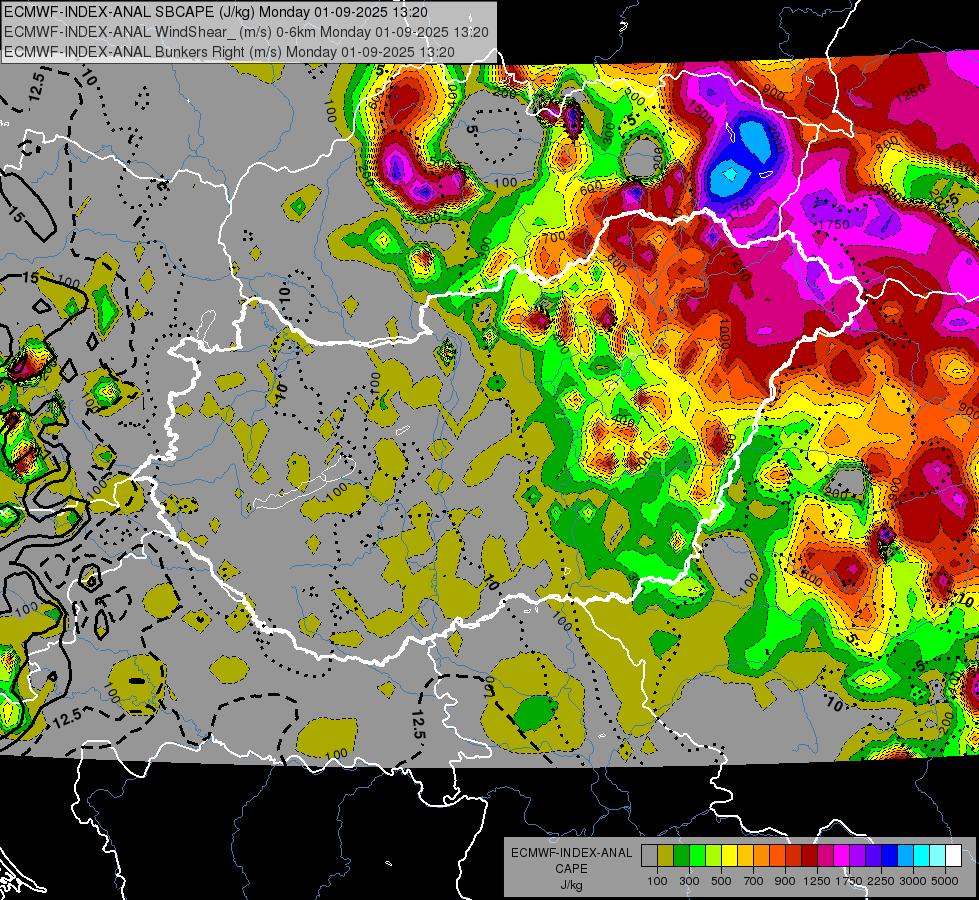Click the 900 value under legend bar
The width and height of the screenshot is (979, 900).
(785, 881)
